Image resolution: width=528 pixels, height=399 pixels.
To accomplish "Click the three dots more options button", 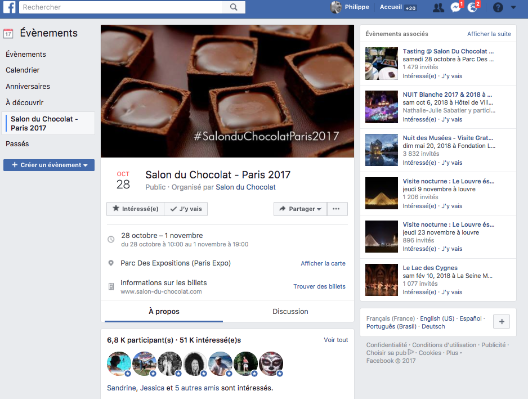I will pos(337,209).
